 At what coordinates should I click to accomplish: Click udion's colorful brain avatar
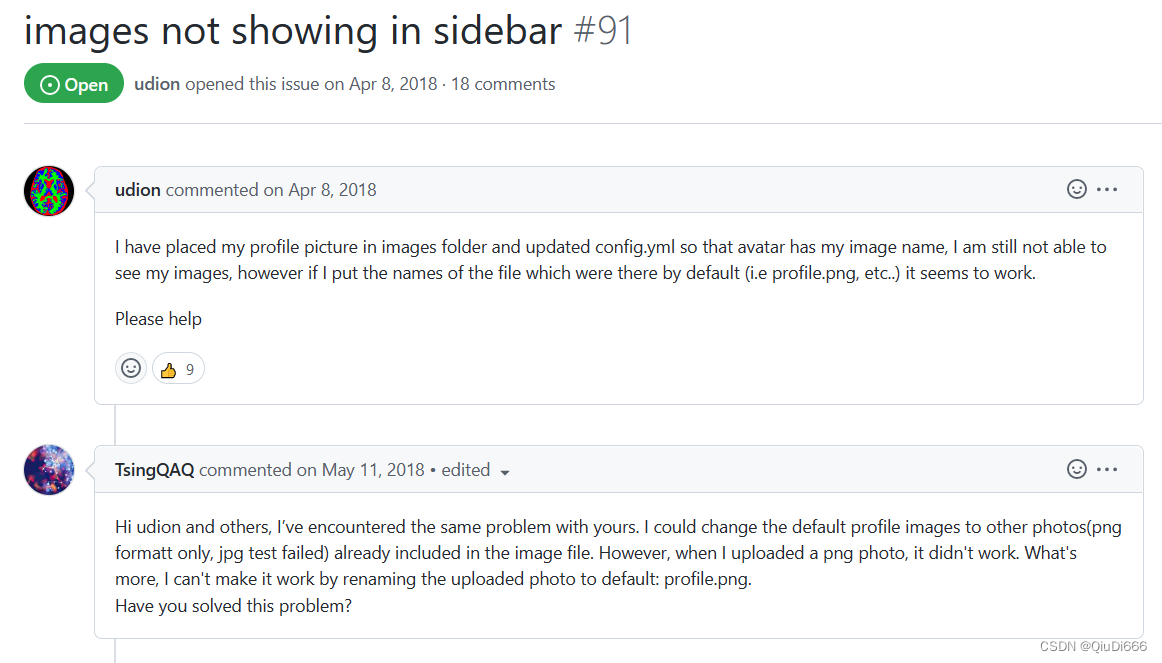(x=49, y=191)
